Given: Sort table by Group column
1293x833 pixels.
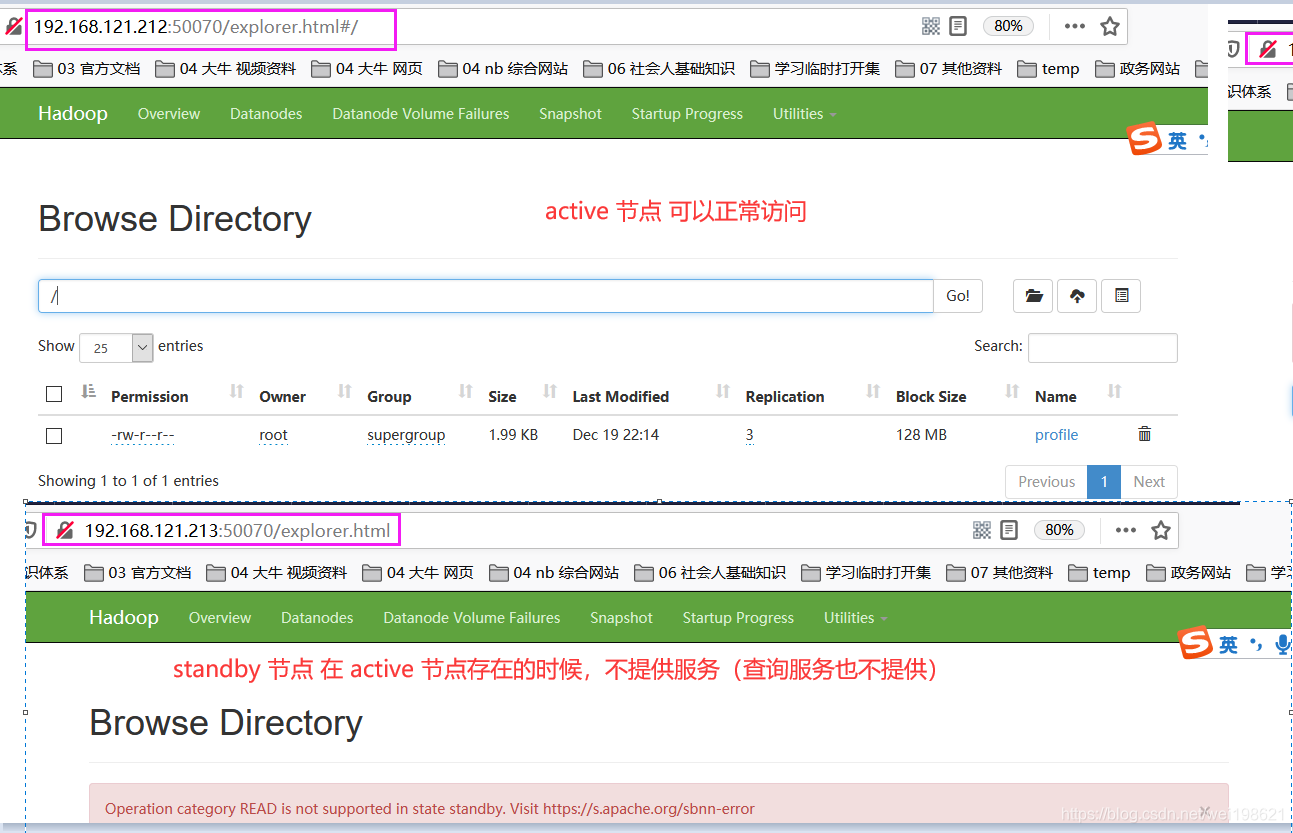Looking at the screenshot, I should [389, 397].
